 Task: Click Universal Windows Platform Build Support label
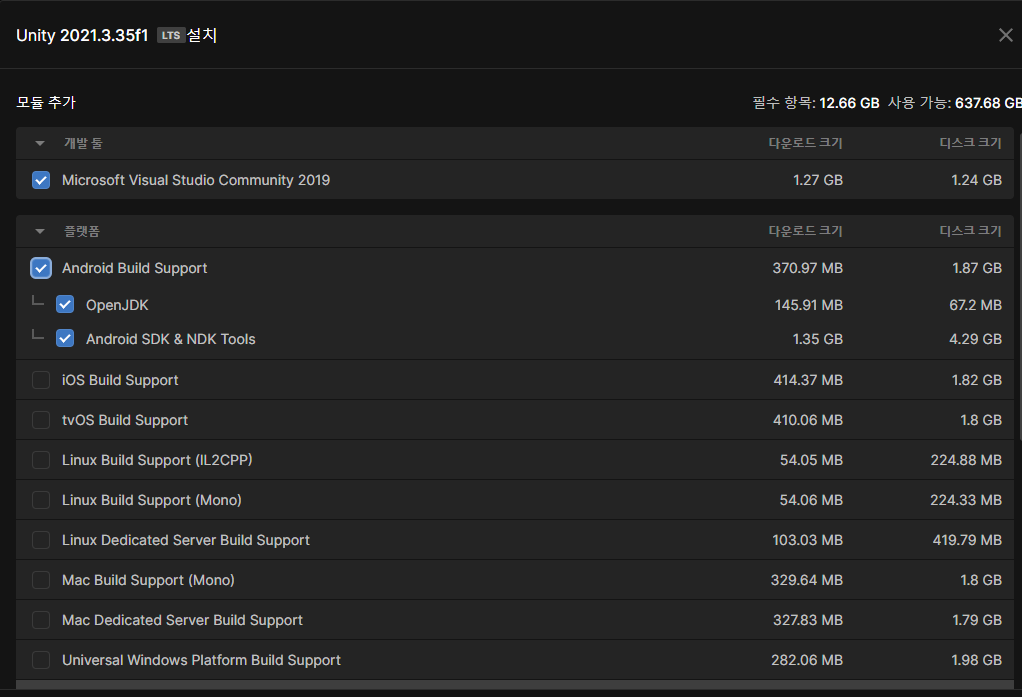tap(201, 660)
